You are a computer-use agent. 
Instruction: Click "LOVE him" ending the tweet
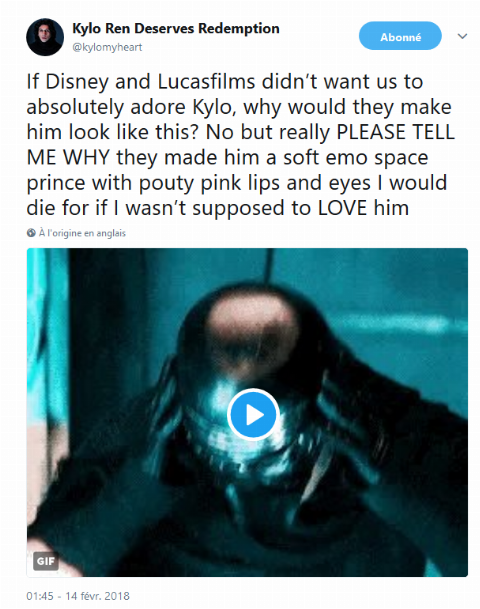tap(363, 208)
